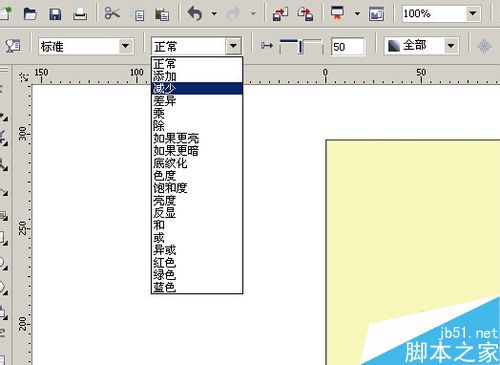500x365 pixels.
Task: Undo the last action
Action: 195,14
